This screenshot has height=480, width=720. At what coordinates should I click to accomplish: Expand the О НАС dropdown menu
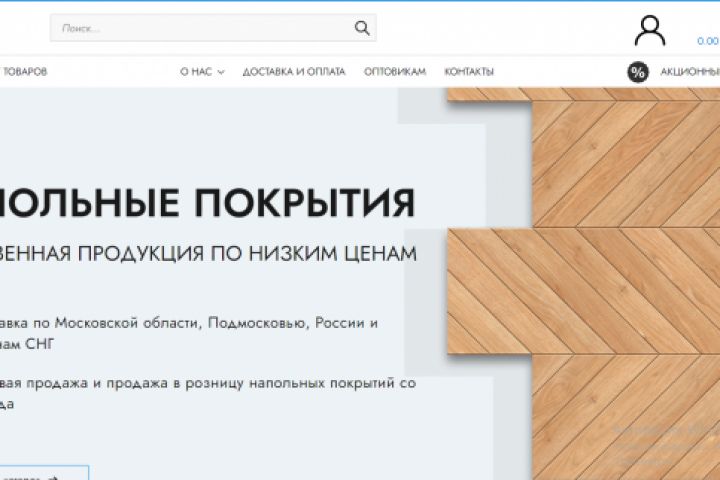click(202, 72)
